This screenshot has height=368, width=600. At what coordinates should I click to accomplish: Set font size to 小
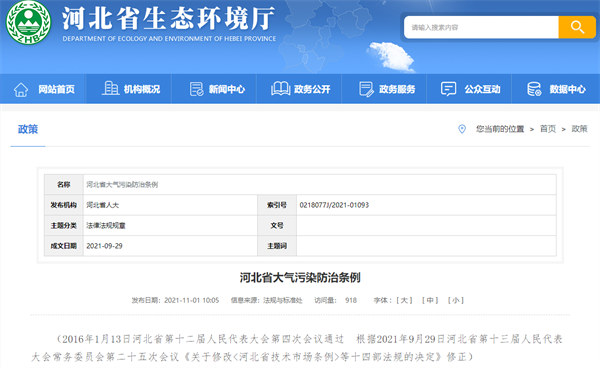coord(456,300)
